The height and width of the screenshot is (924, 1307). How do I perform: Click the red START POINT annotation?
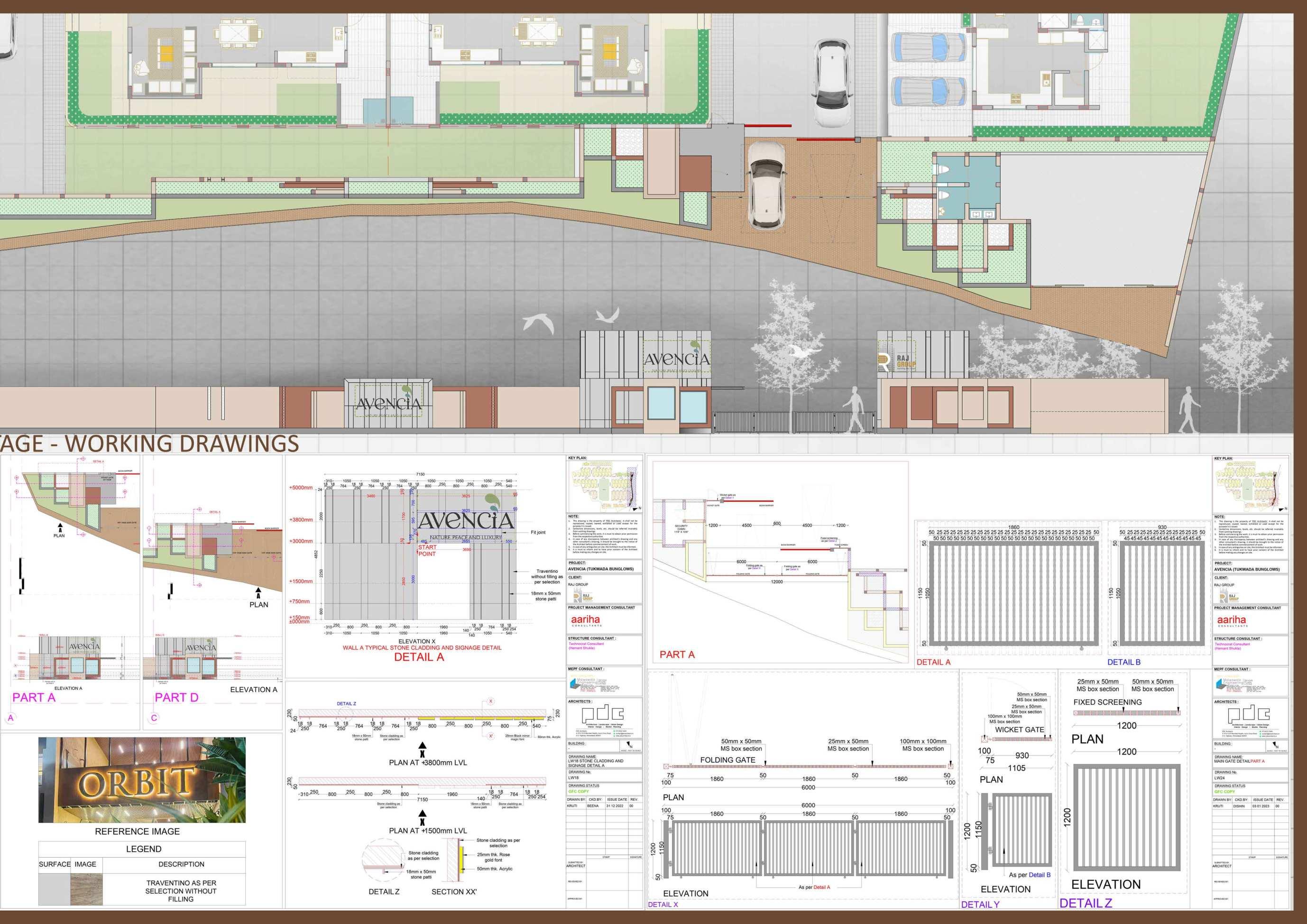coord(427,551)
